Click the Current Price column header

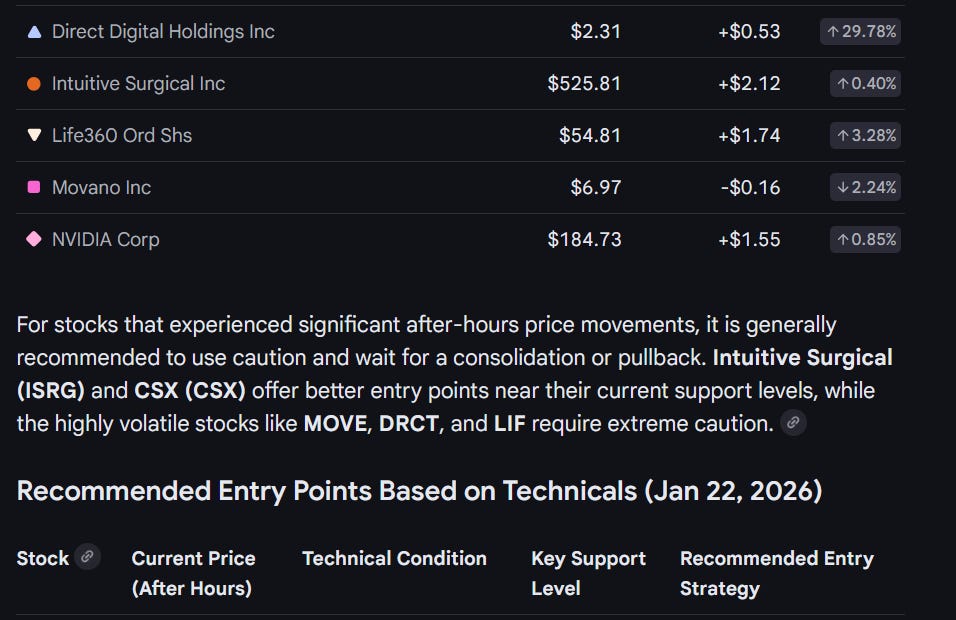(x=193, y=573)
